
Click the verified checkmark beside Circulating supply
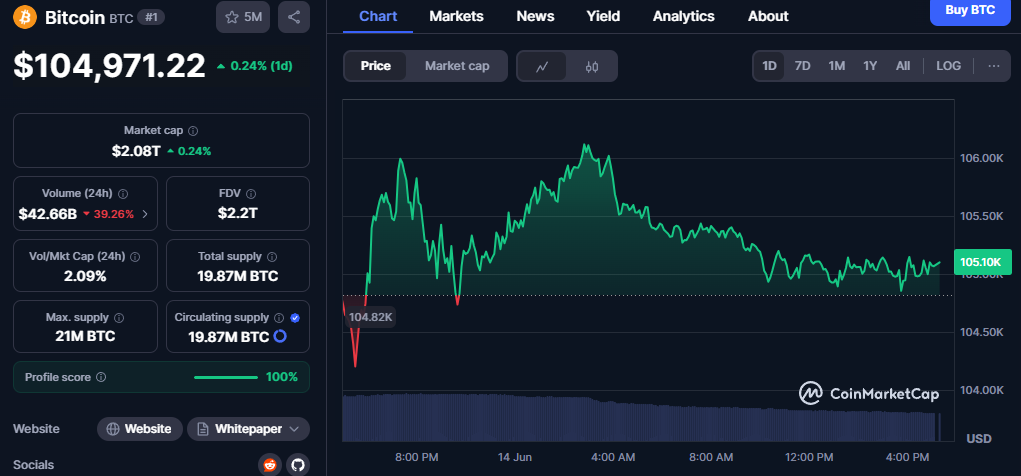[295, 318]
